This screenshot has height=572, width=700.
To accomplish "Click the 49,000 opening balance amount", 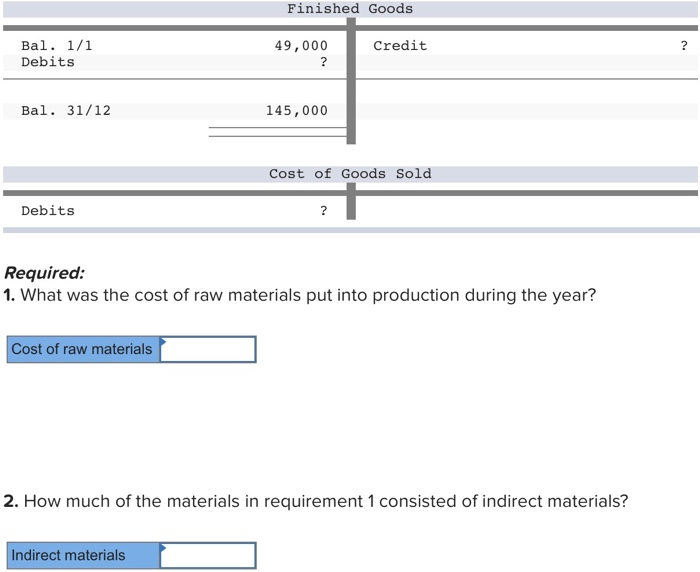I will [x=301, y=46].
